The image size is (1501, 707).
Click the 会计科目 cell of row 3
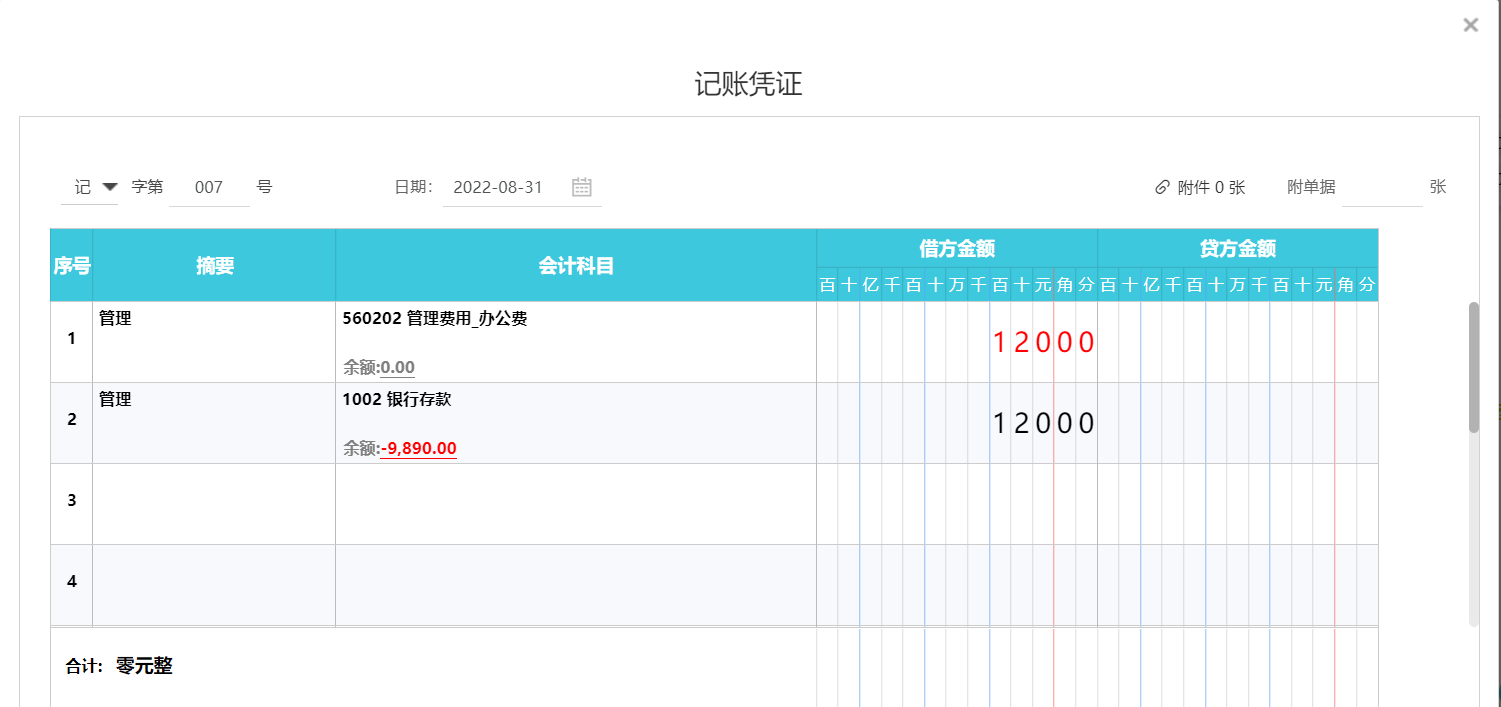tap(575, 502)
